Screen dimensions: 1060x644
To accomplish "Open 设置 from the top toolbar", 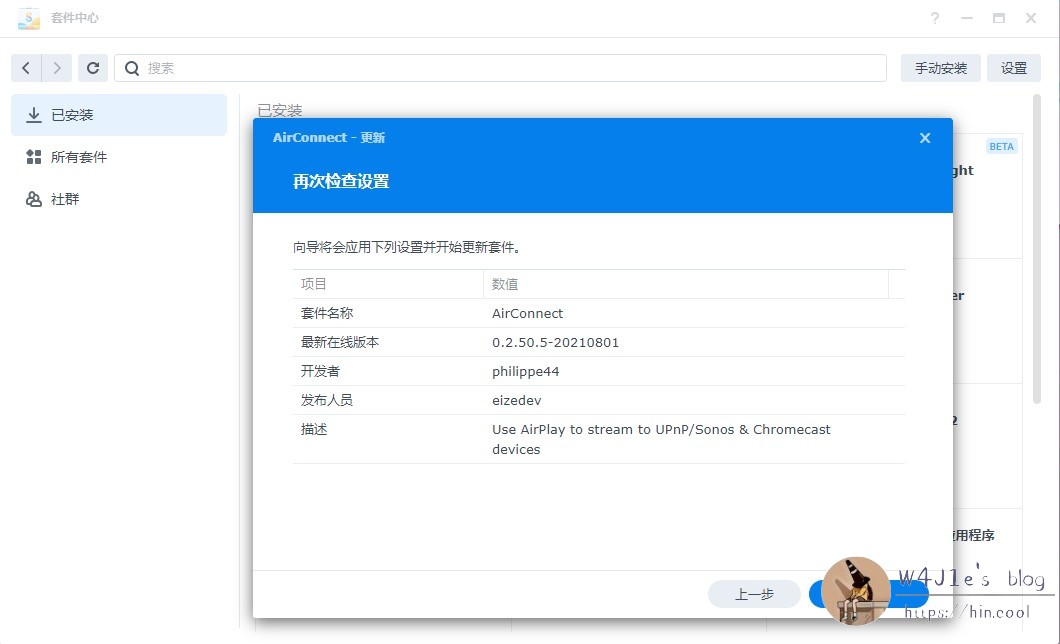I will point(1014,67).
